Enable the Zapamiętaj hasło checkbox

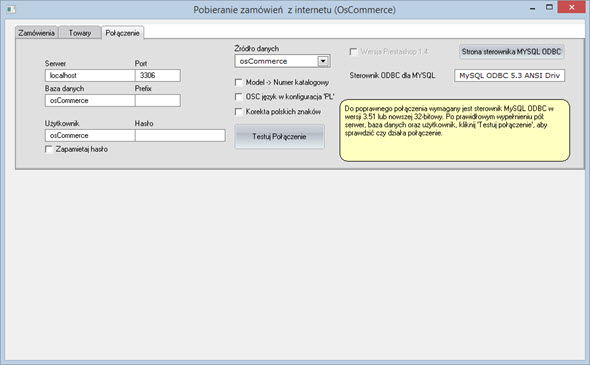pos(49,149)
